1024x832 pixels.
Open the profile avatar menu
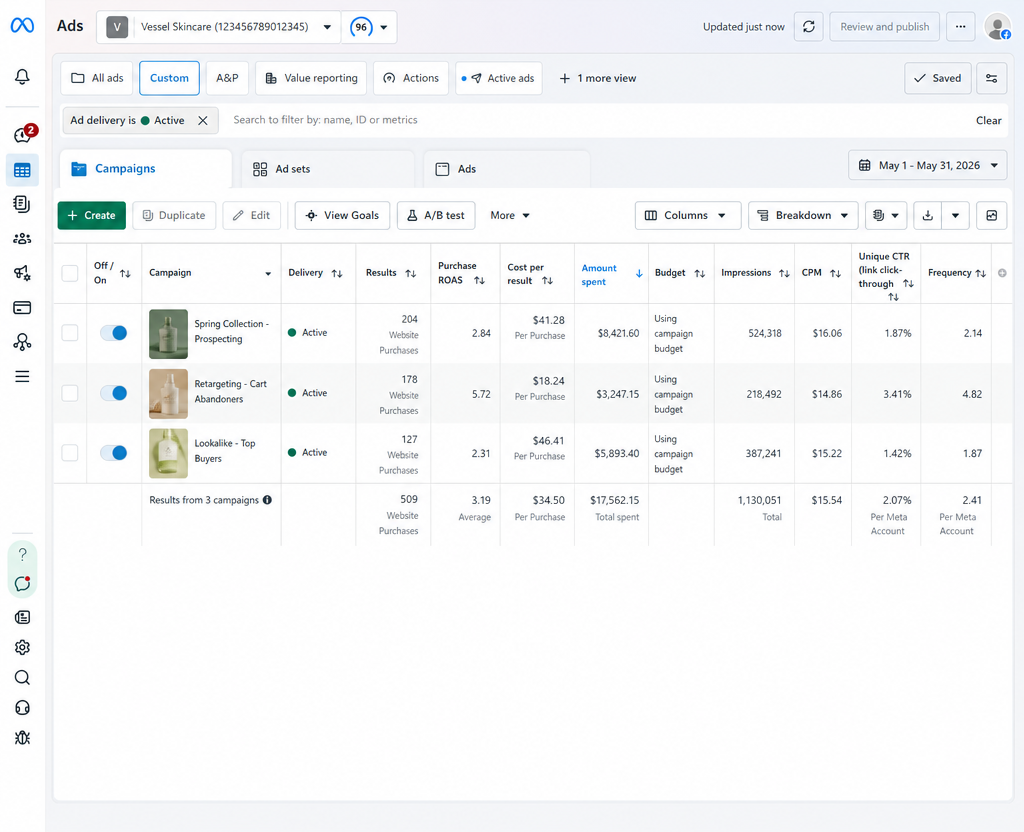998,27
